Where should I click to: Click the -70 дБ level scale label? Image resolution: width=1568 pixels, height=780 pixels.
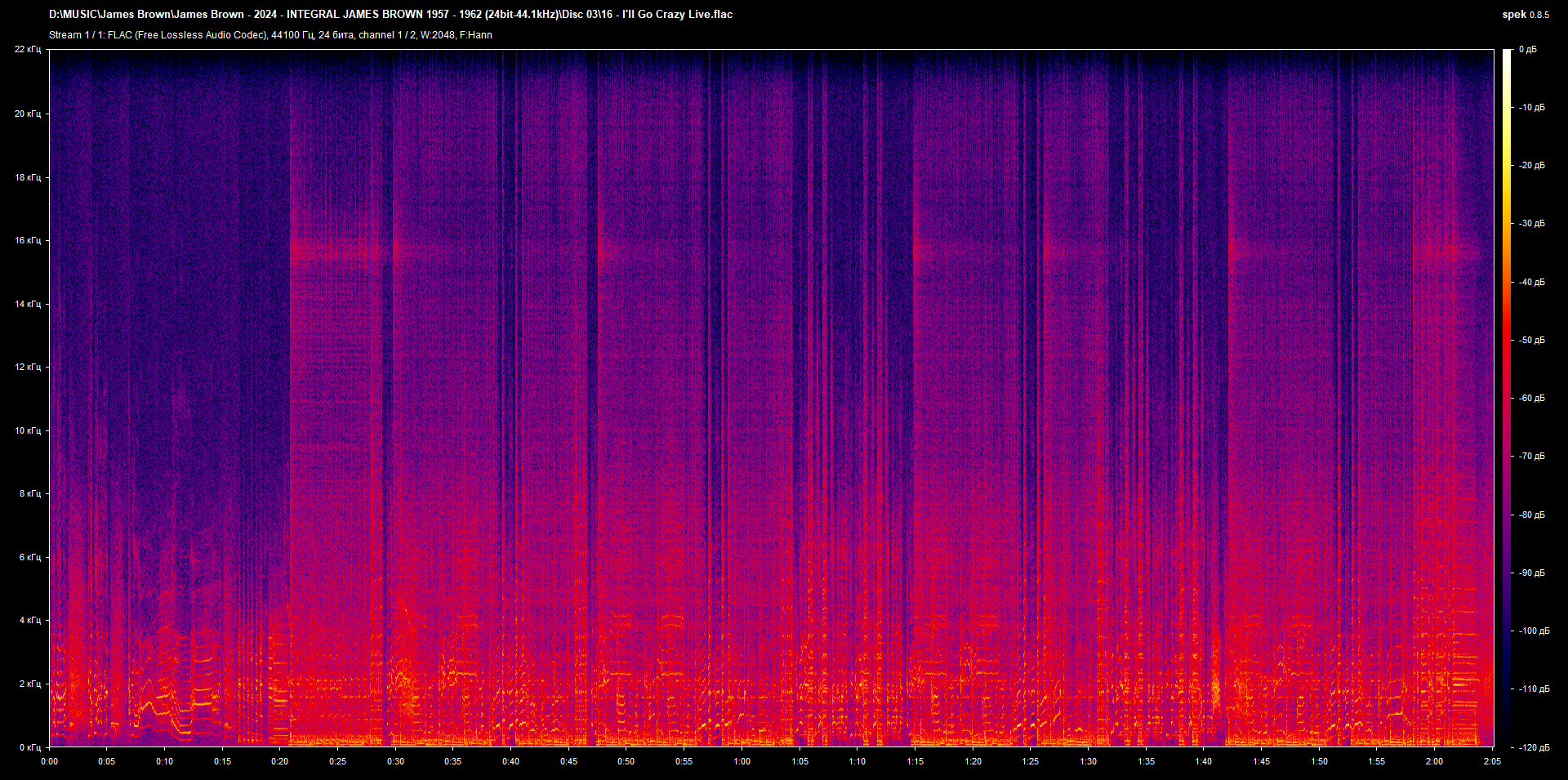click(1531, 457)
